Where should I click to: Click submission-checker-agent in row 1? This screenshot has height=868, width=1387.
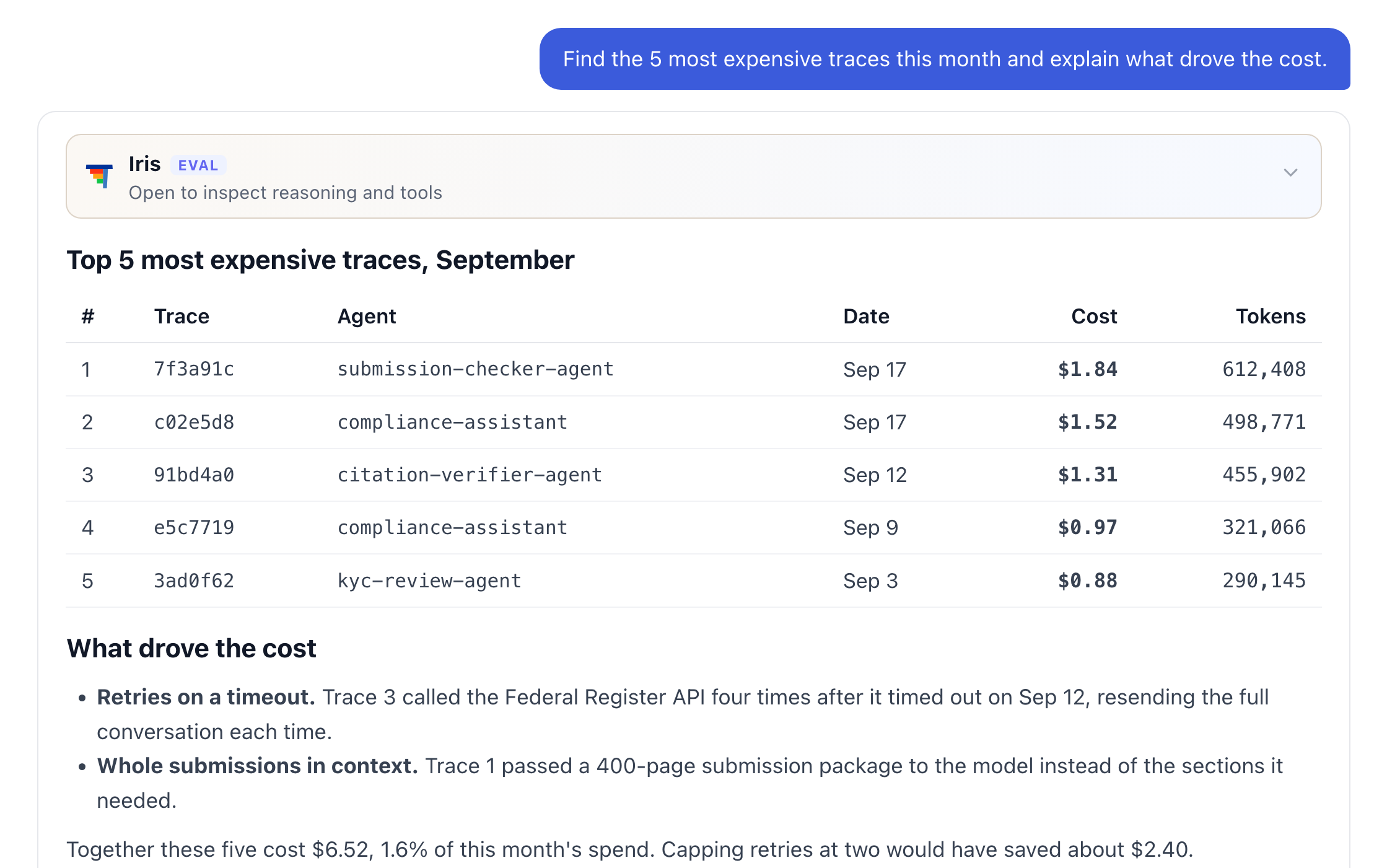pos(475,369)
